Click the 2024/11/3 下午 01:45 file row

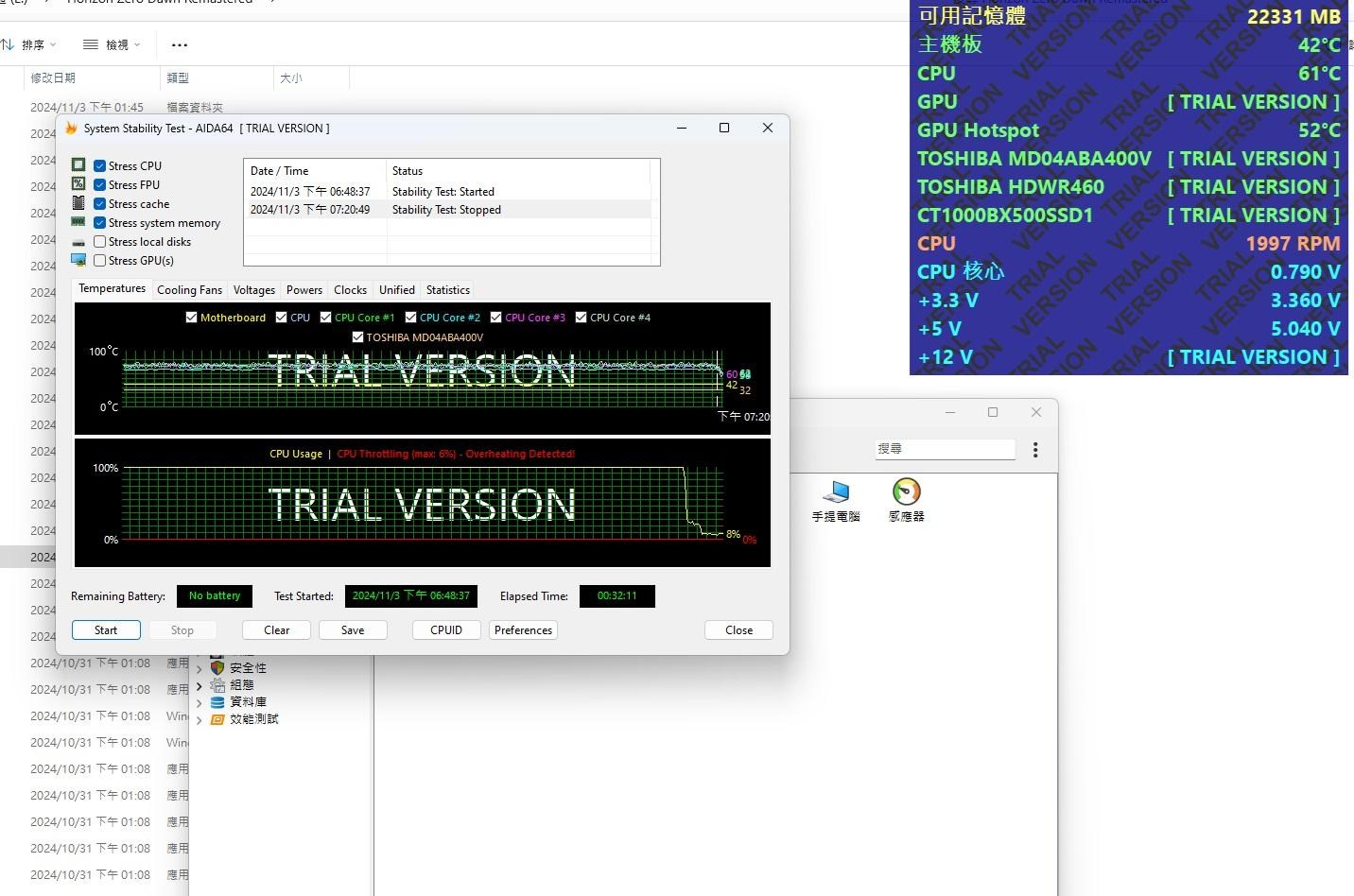(x=127, y=107)
